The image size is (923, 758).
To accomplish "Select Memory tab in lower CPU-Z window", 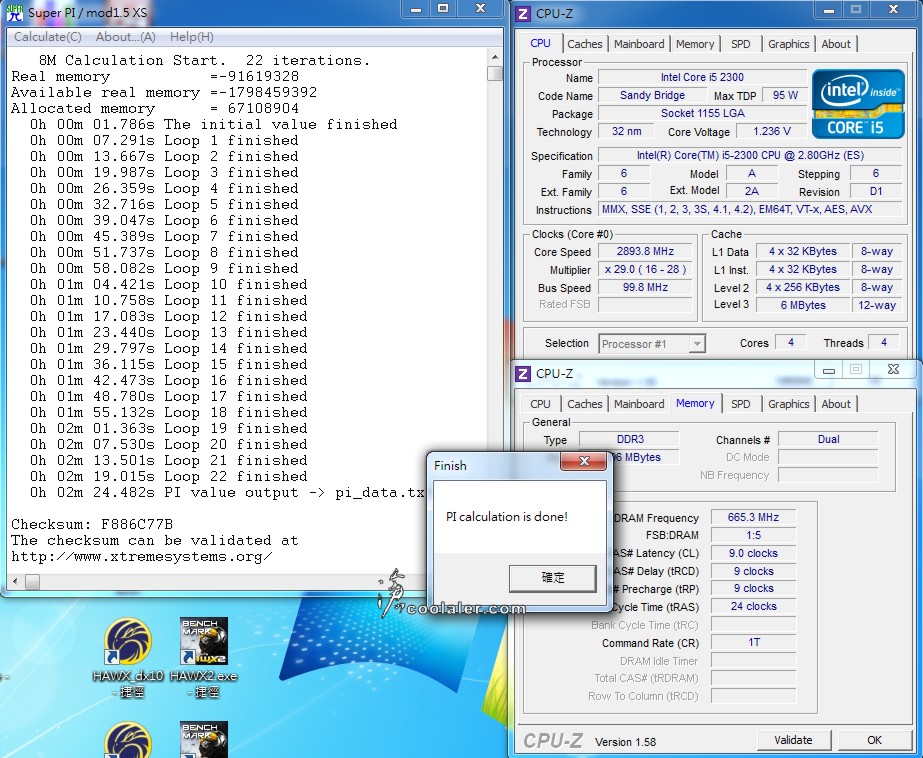I will 695,403.
